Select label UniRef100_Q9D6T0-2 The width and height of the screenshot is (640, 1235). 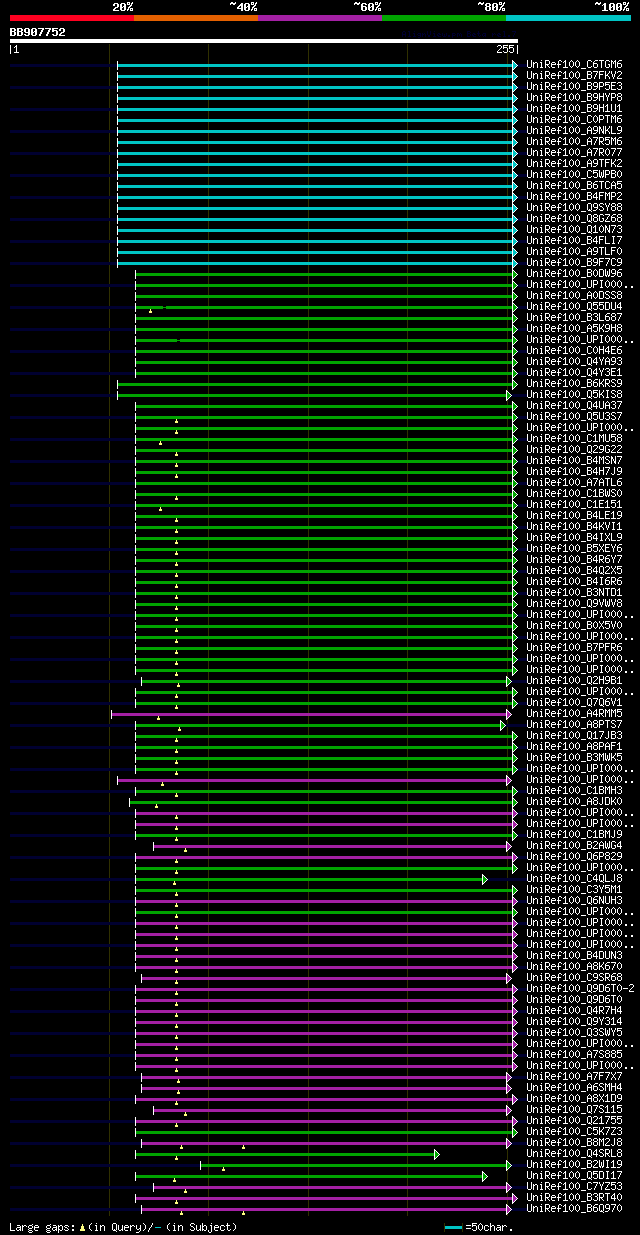(580, 988)
